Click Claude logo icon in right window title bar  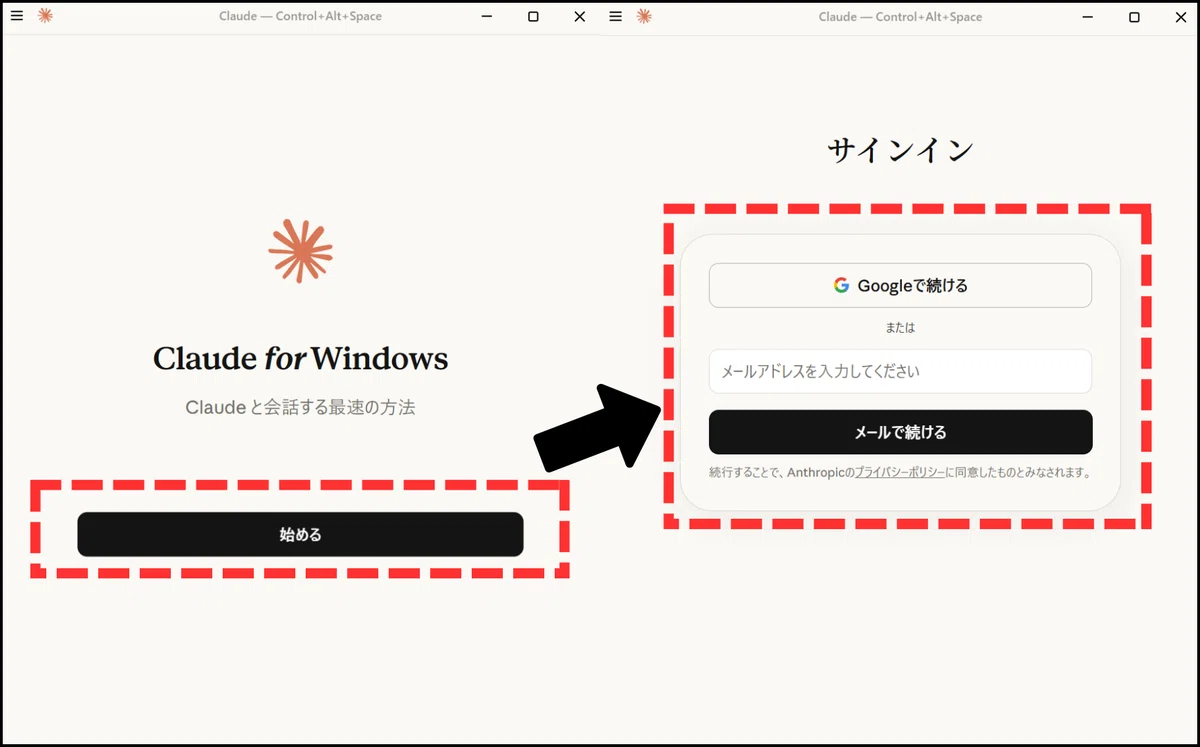click(x=644, y=16)
